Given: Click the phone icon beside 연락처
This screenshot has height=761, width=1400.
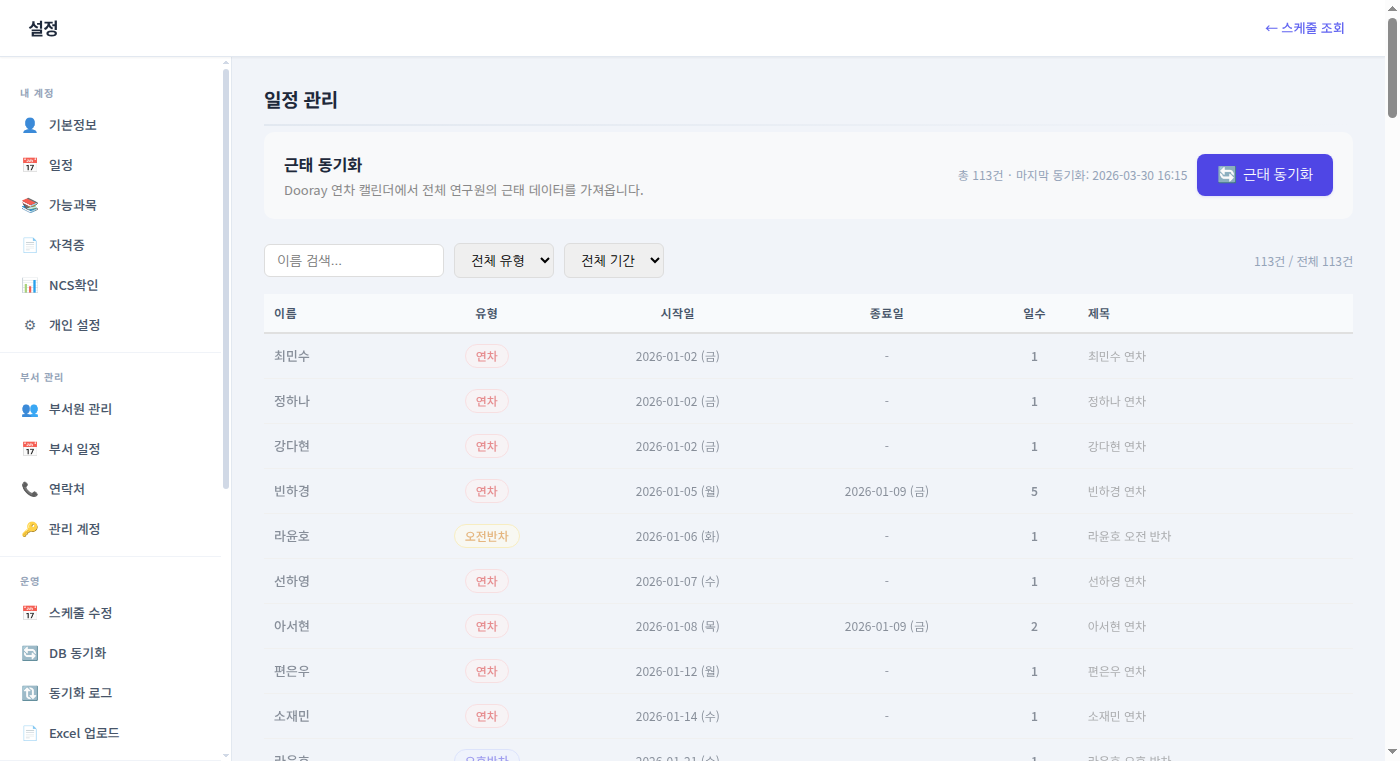Looking at the screenshot, I should pyautogui.click(x=30, y=489).
